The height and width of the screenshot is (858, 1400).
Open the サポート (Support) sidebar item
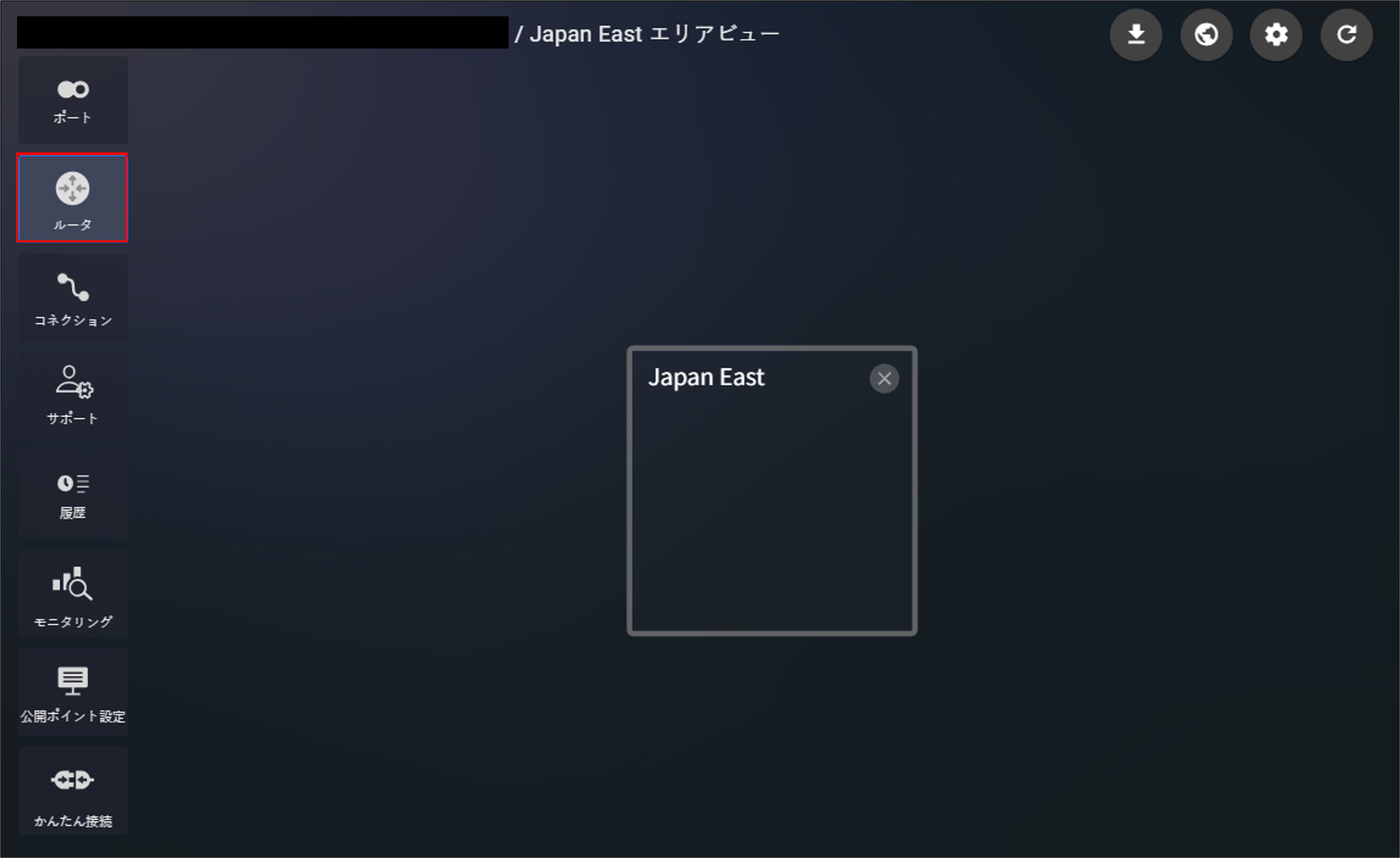pyautogui.click(x=73, y=396)
